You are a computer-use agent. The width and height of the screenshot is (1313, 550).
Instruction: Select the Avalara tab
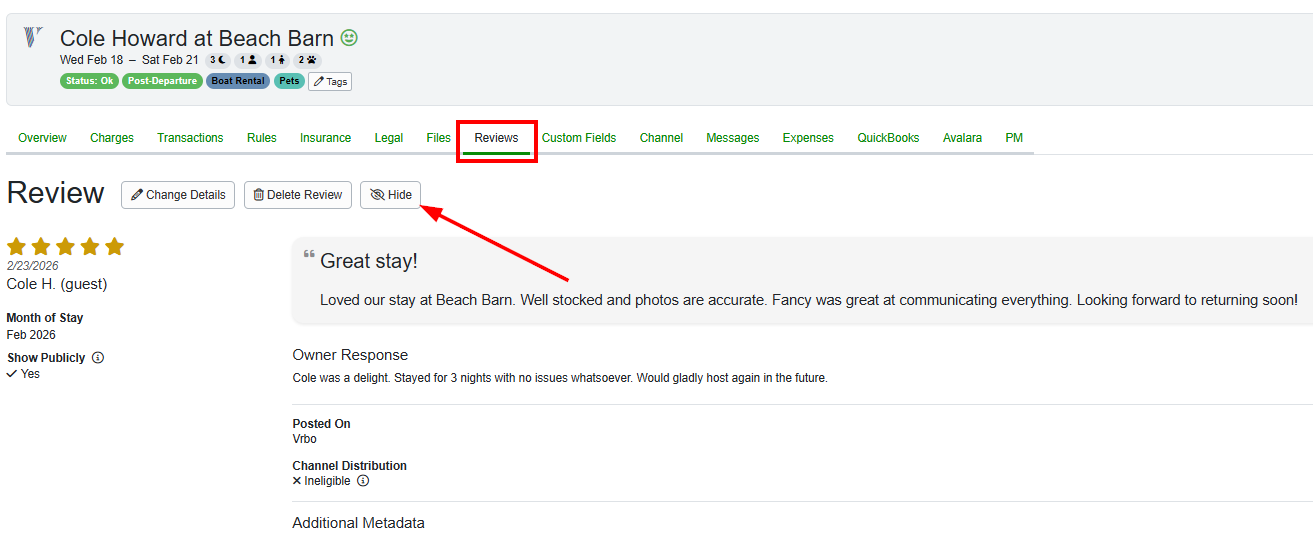click(x=962, y=138)
